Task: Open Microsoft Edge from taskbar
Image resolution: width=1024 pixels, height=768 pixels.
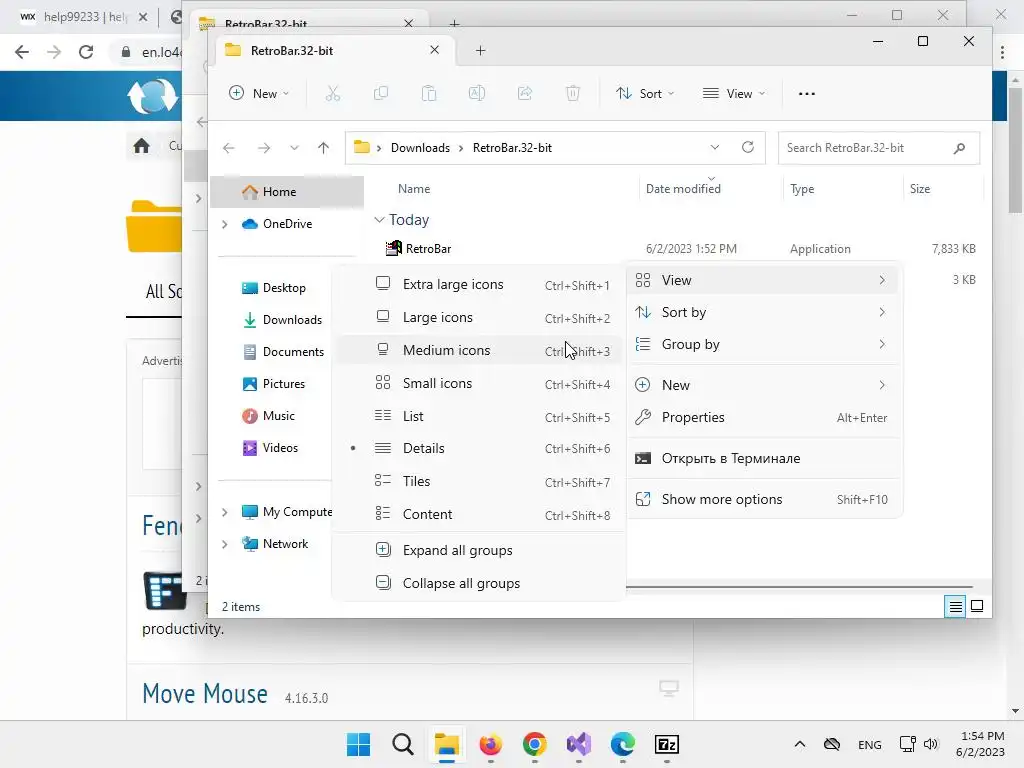Action: tap(622, 744)
